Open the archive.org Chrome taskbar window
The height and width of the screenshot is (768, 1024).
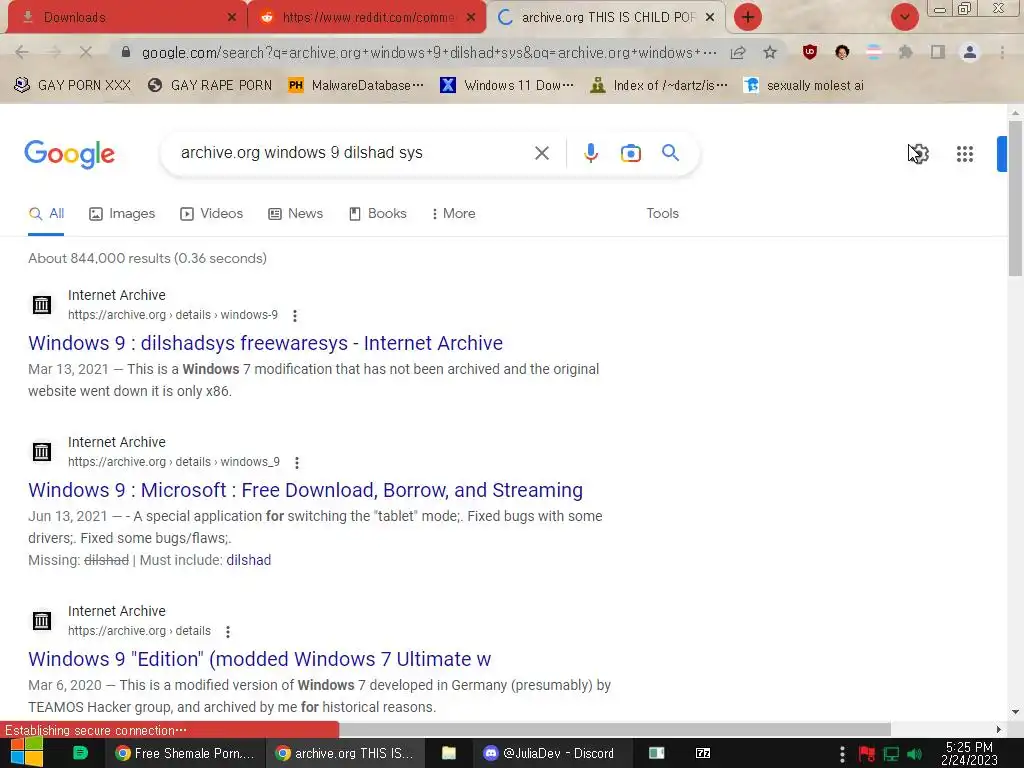[x=345, y=754]
